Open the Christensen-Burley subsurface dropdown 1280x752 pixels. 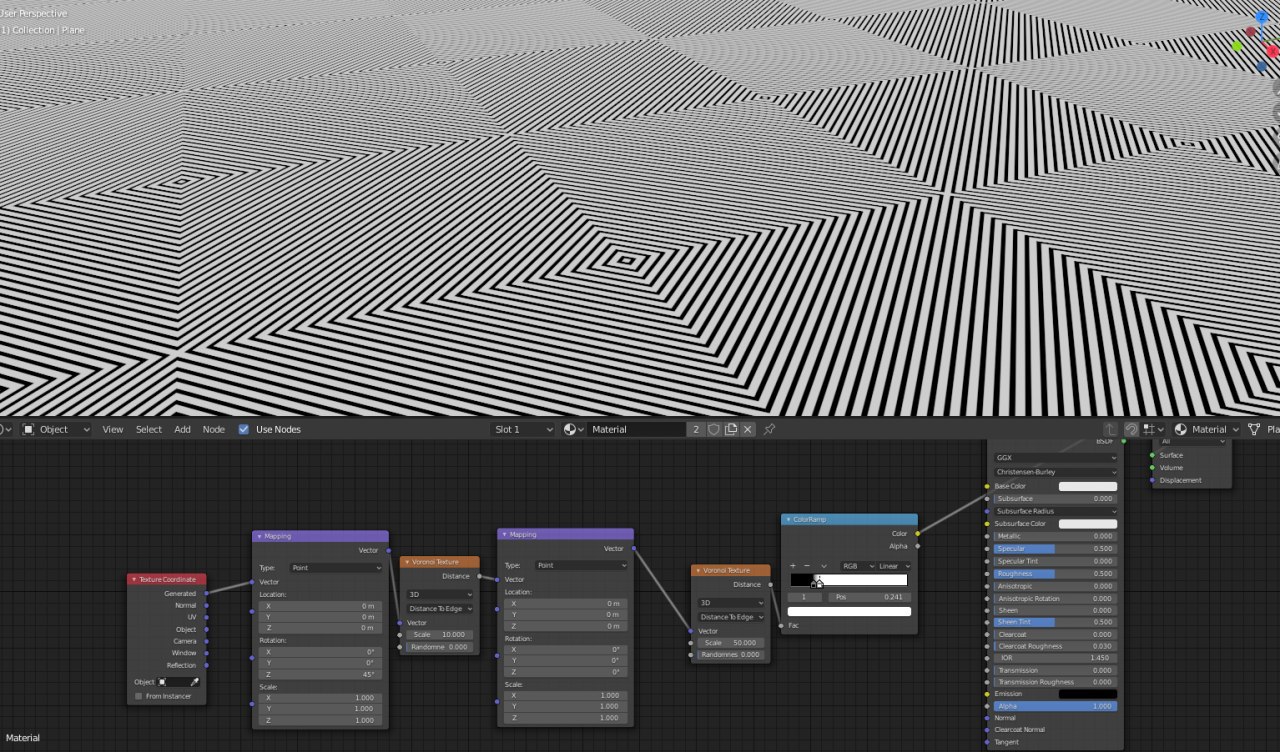pyautogui.click(x=1056, y=472)
